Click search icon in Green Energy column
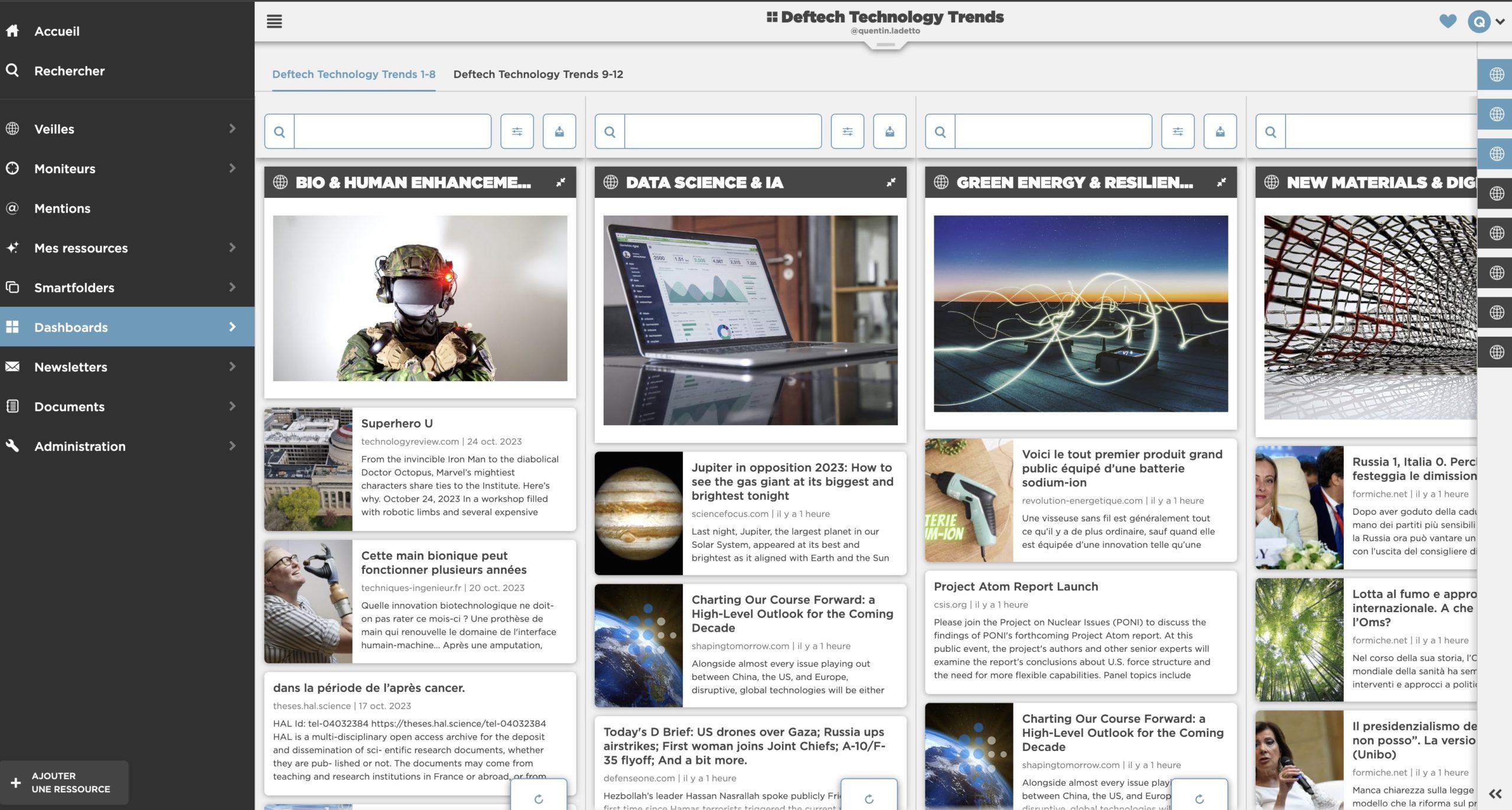 pos(940,131)
